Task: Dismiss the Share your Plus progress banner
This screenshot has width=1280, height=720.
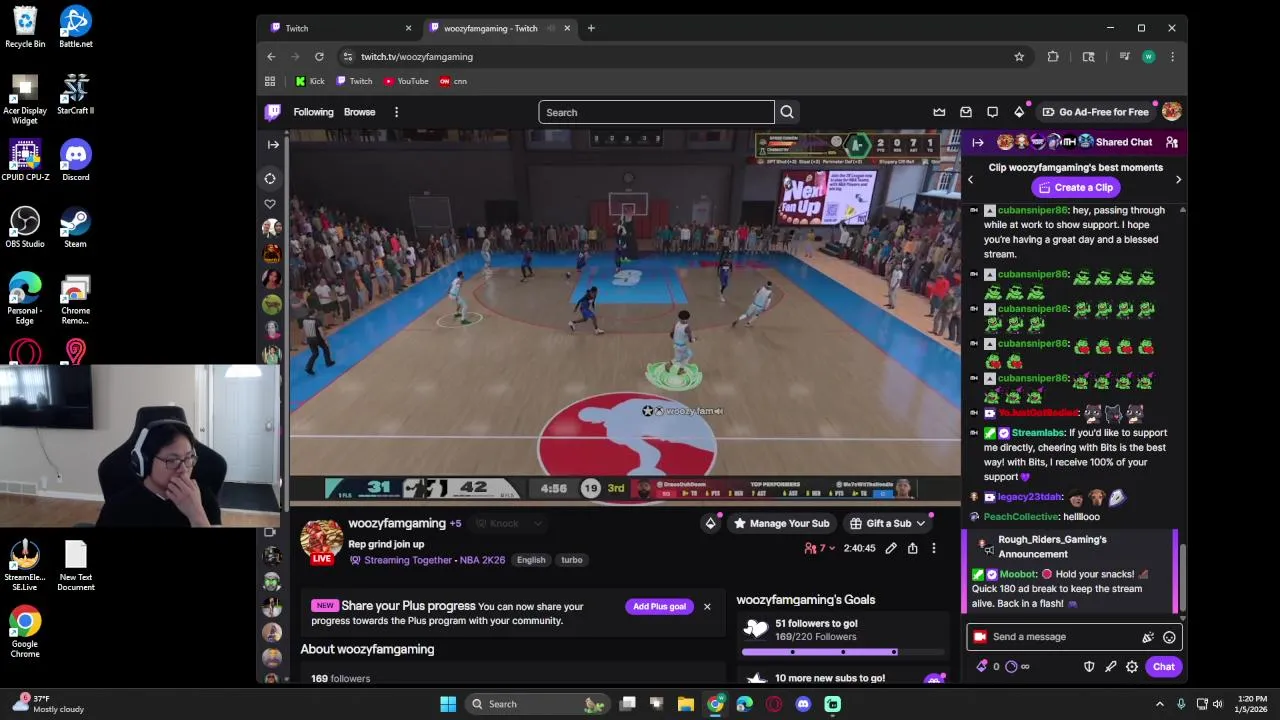Action: (x=707, y=607)
